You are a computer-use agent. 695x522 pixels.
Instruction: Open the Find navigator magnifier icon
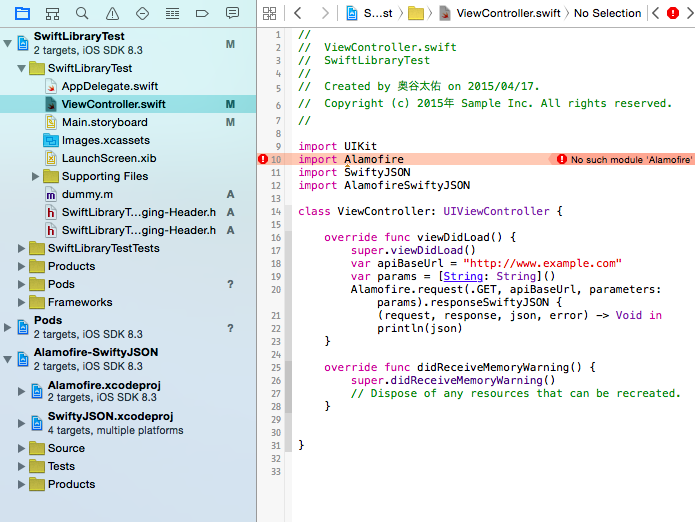tap(82, 13)
